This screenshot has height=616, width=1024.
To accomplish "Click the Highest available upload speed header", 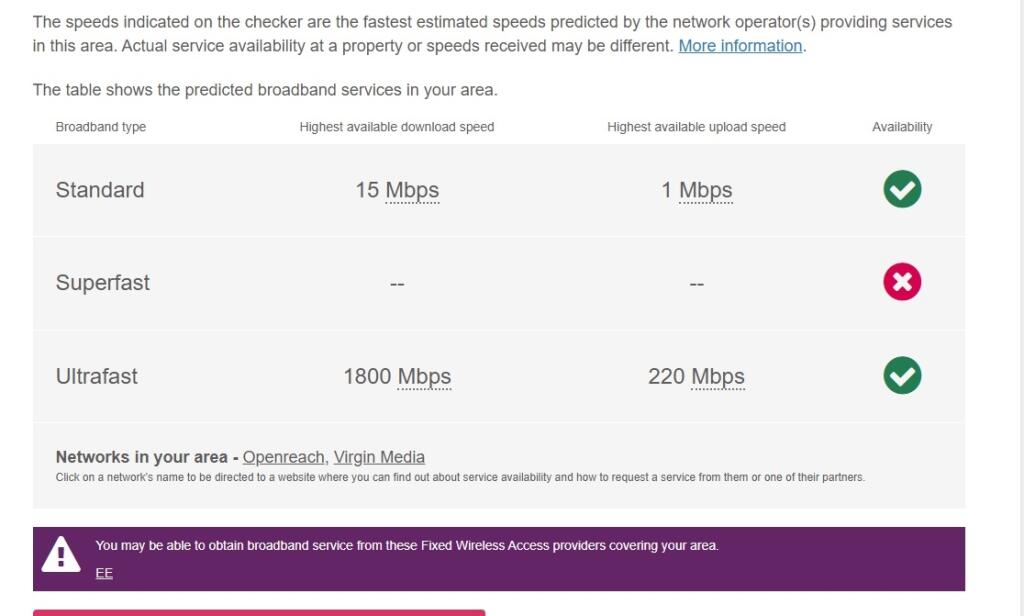I will click(696, 127).
